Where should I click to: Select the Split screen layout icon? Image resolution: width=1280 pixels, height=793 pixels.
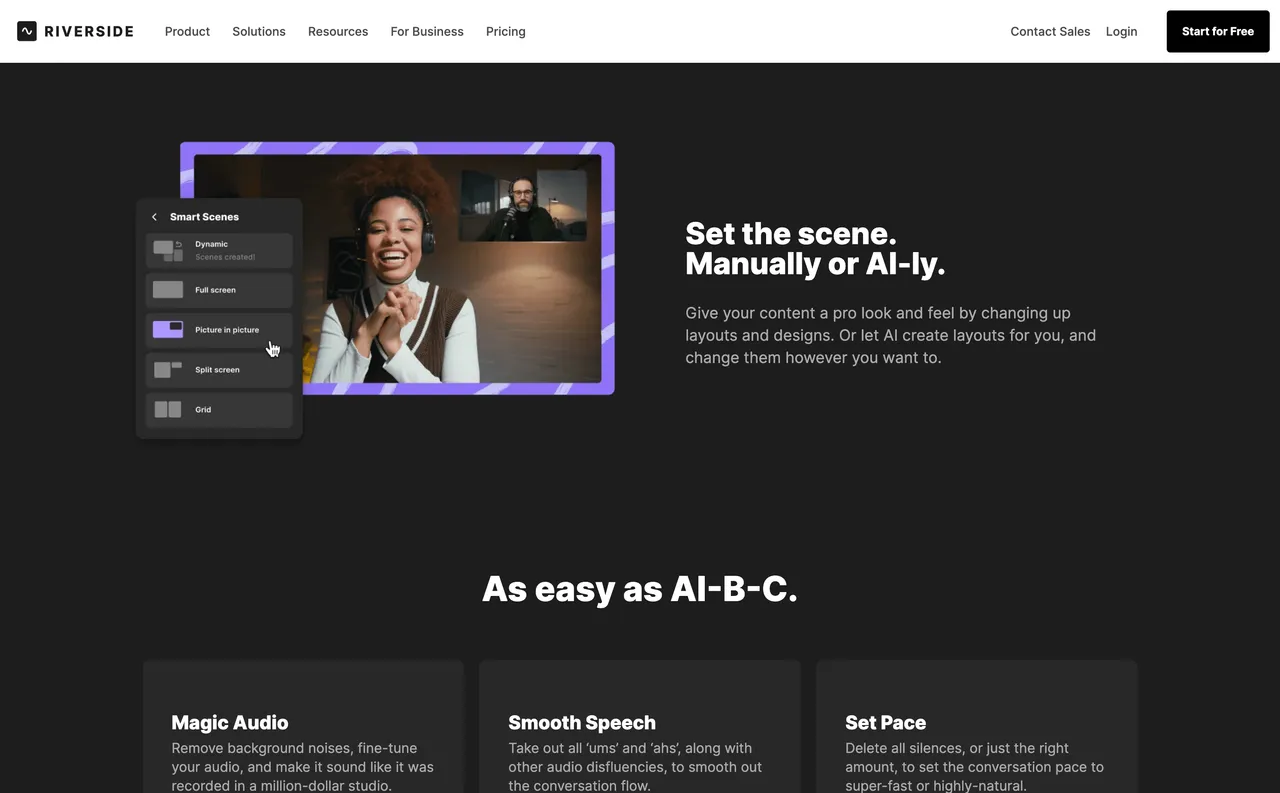168,370
